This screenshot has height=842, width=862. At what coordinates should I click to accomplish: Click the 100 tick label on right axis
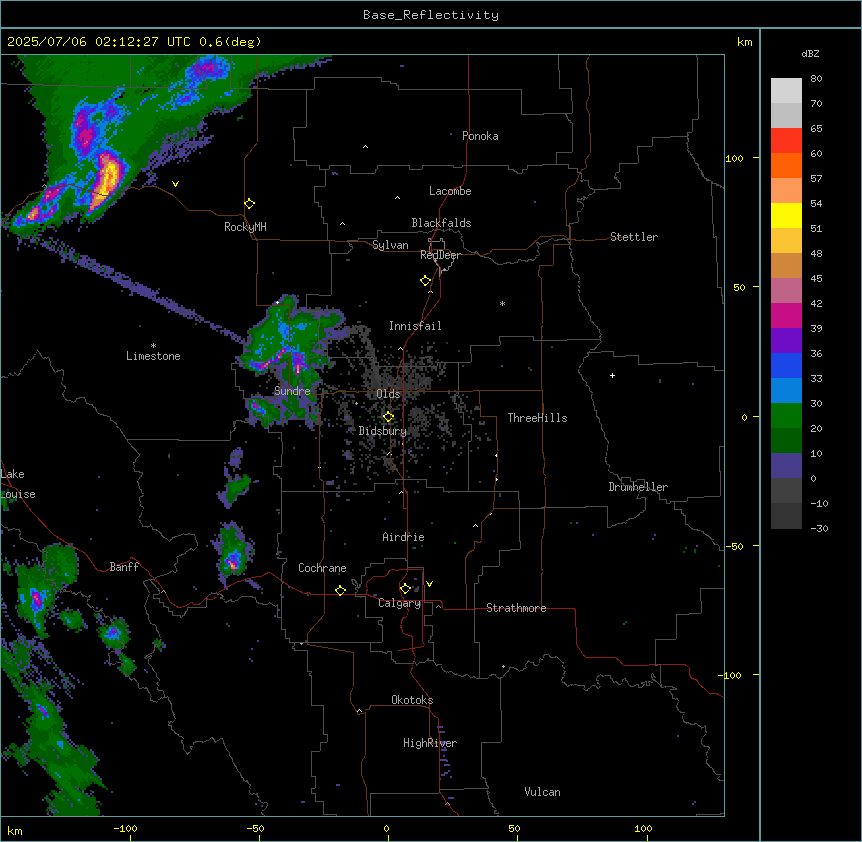pos(734,158)
